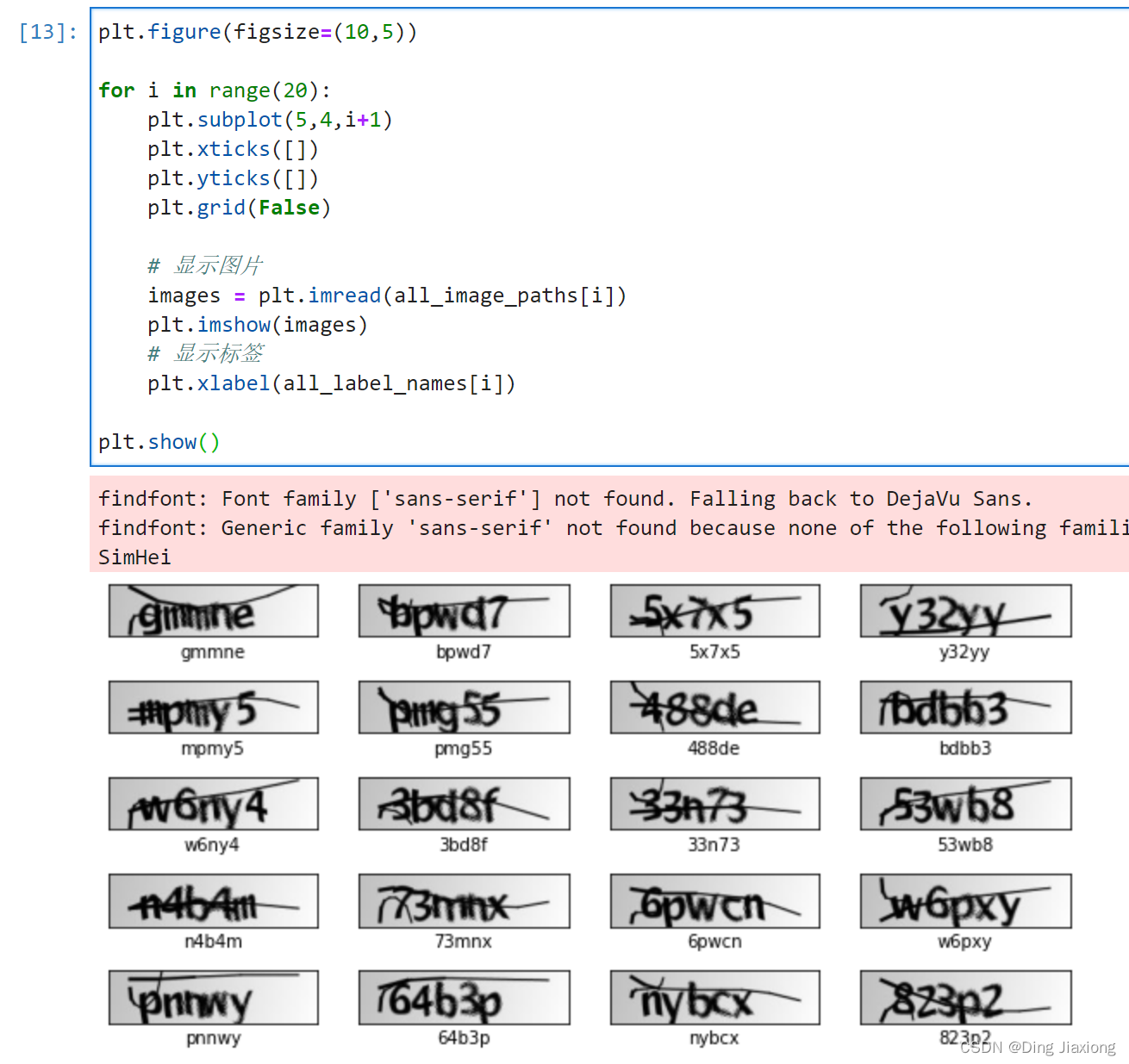Click the n4b4m captcha image
The height and width of the screenshot is (1064, 1129).
point(213,901)
